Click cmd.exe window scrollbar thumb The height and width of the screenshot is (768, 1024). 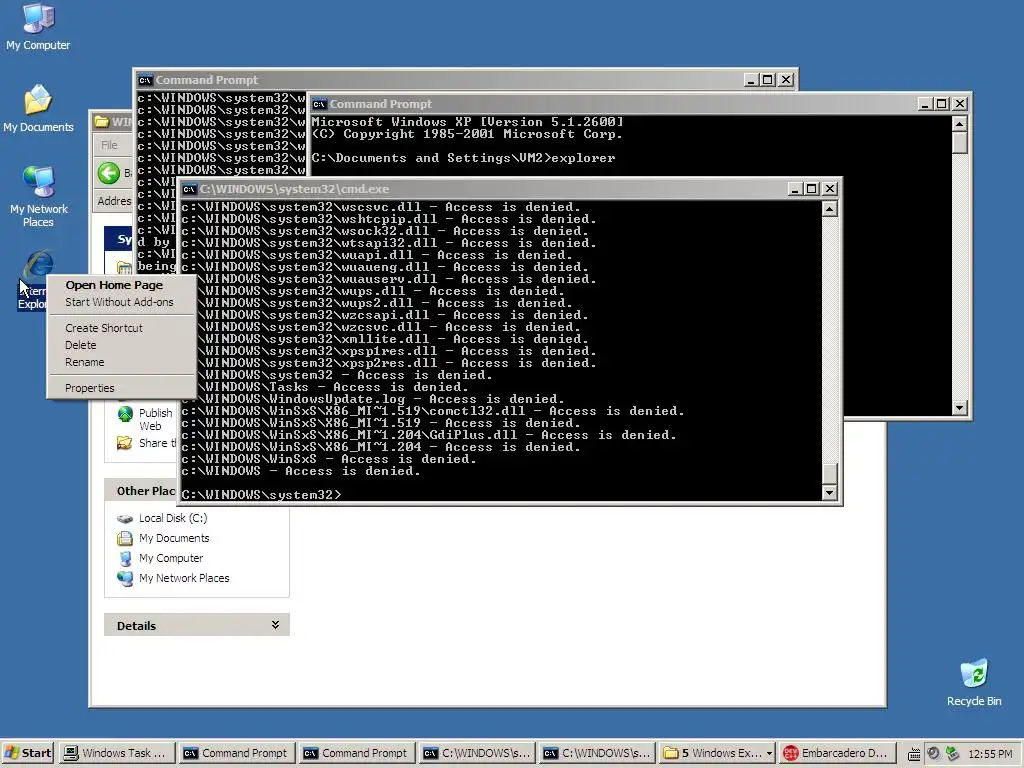(829, 472)
